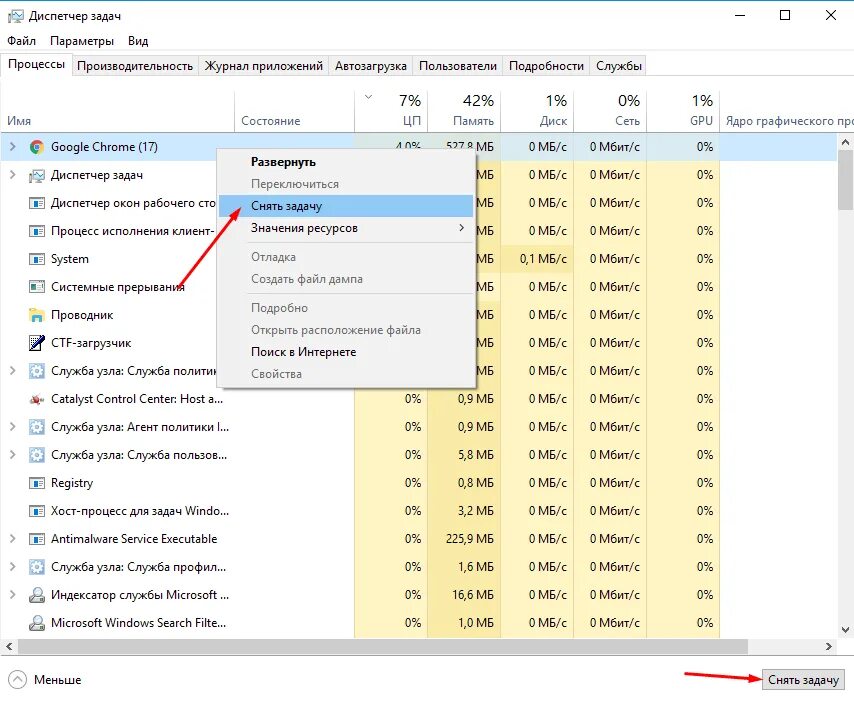Sort by the Память column header

(464, 111)
